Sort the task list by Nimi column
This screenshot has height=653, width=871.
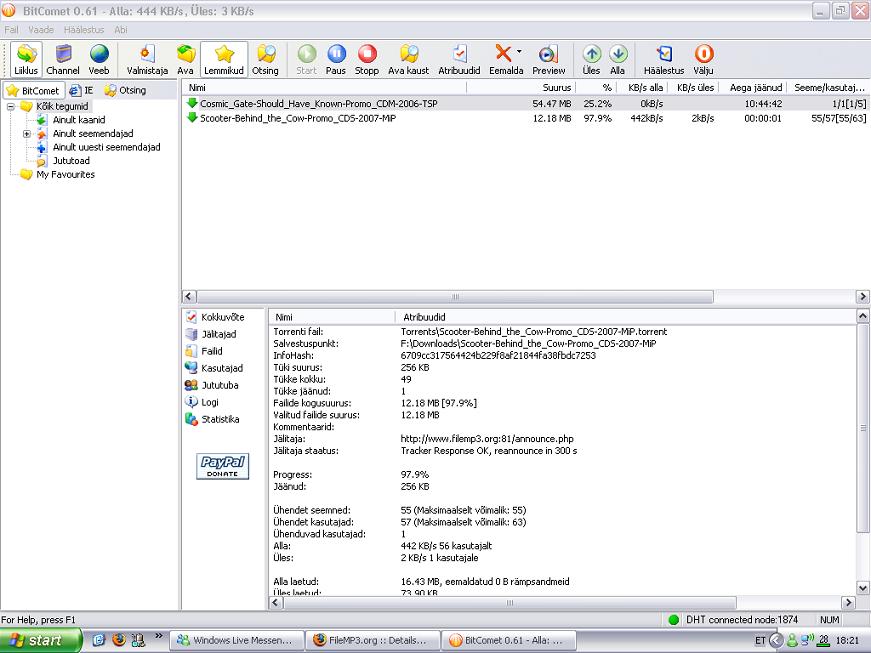(325, 88)
